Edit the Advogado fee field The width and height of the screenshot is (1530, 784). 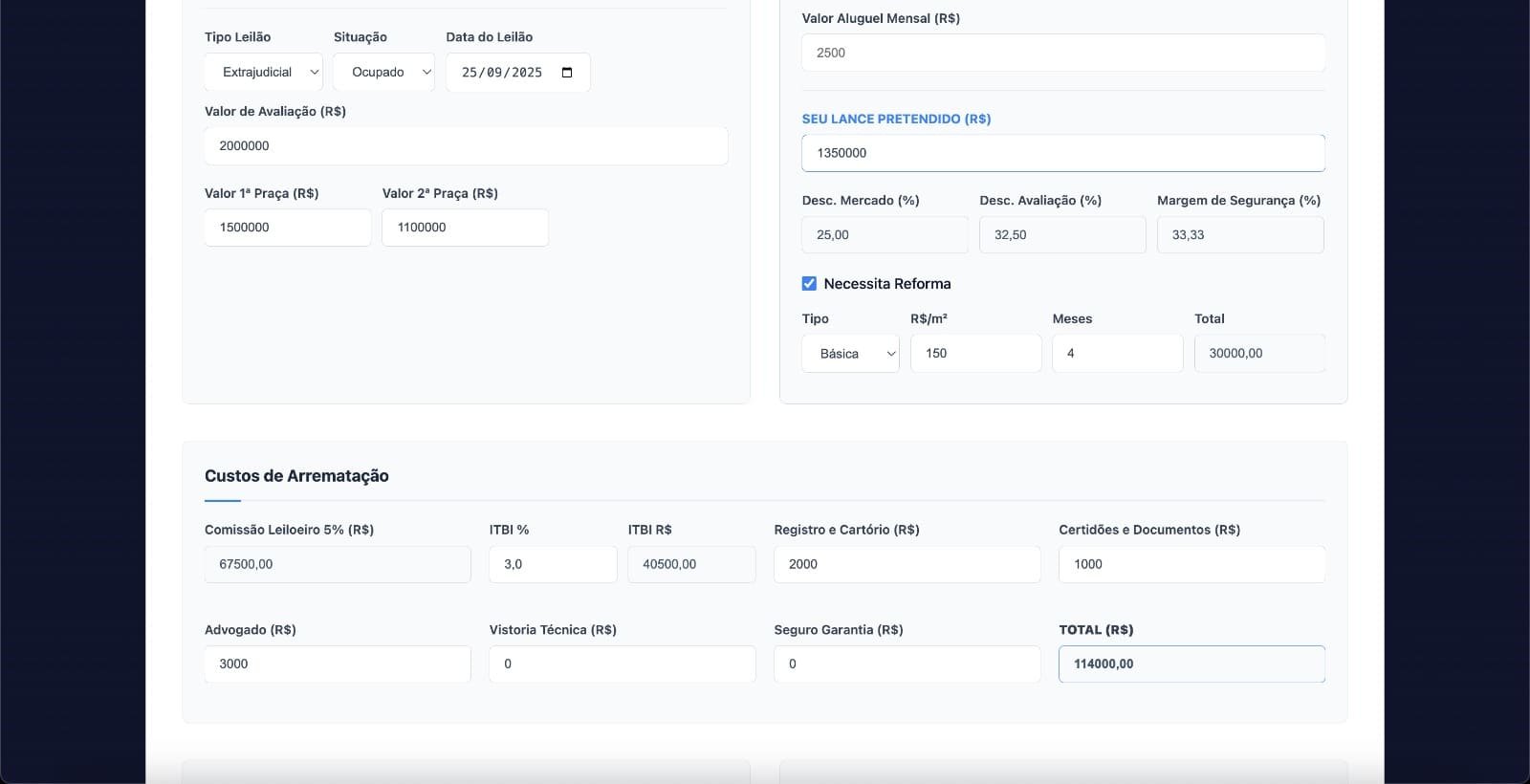coord(338,664)
